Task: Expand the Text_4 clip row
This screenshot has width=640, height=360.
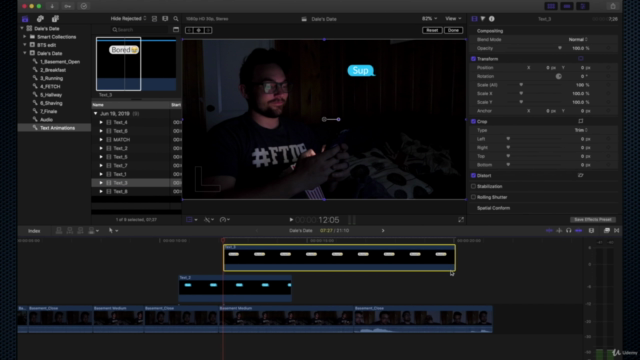Action: pyautogui.click(x=101, y=122)
